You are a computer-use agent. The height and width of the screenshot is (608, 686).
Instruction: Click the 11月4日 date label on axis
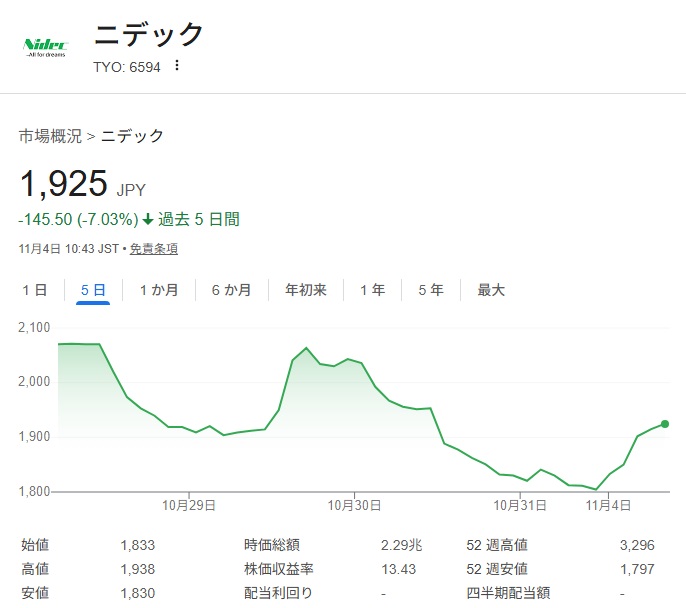[x=608, y=506]
